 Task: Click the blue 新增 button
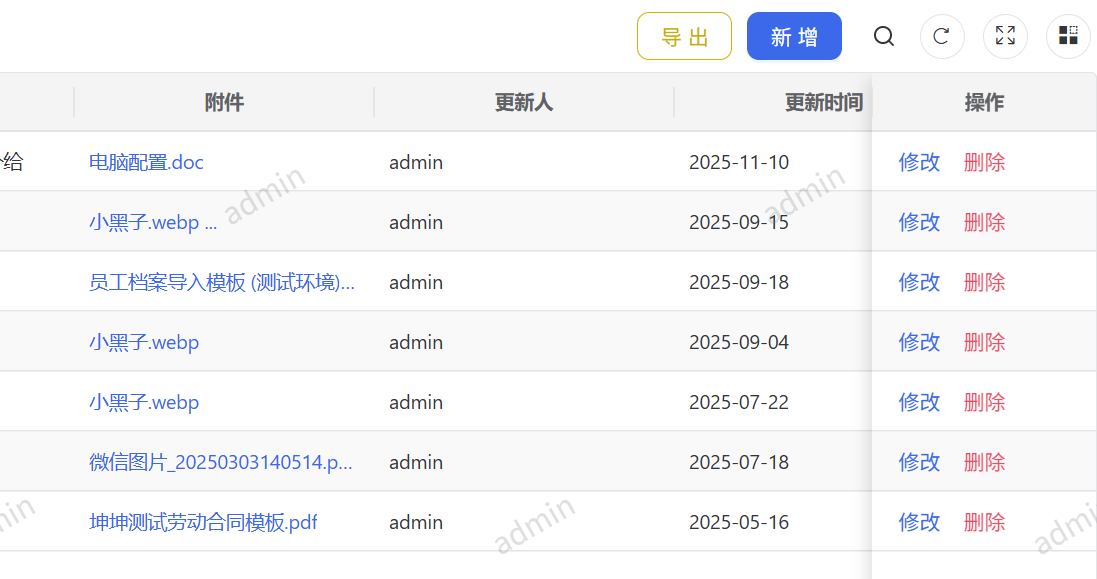pos(794,35)
